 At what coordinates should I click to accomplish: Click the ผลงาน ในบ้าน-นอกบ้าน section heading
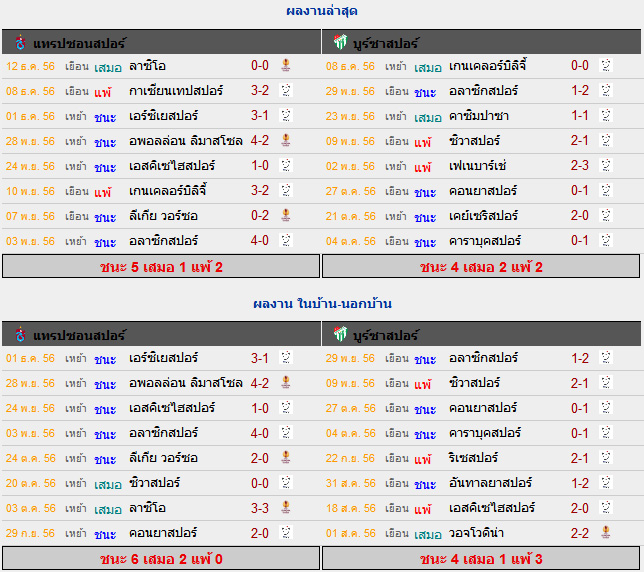(x=322, y=303)
